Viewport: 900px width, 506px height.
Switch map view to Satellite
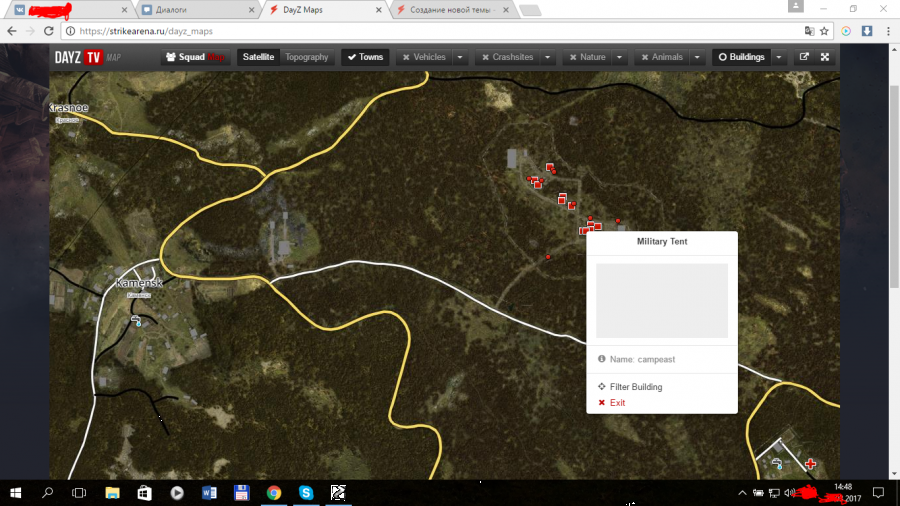click(x=258, y=57)
